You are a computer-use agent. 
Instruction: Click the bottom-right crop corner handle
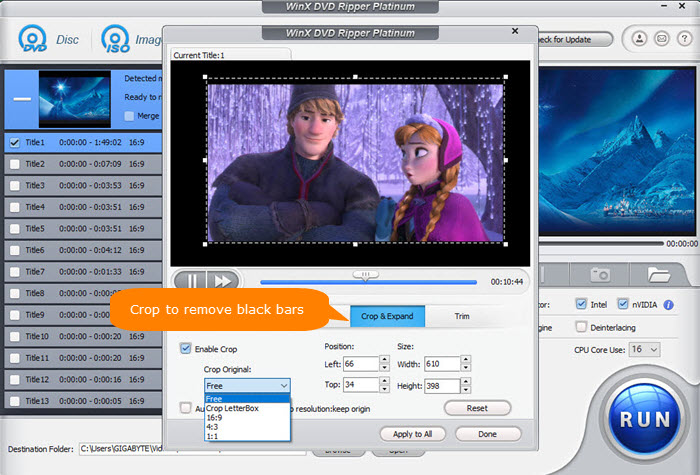click(x=505, y=244)
